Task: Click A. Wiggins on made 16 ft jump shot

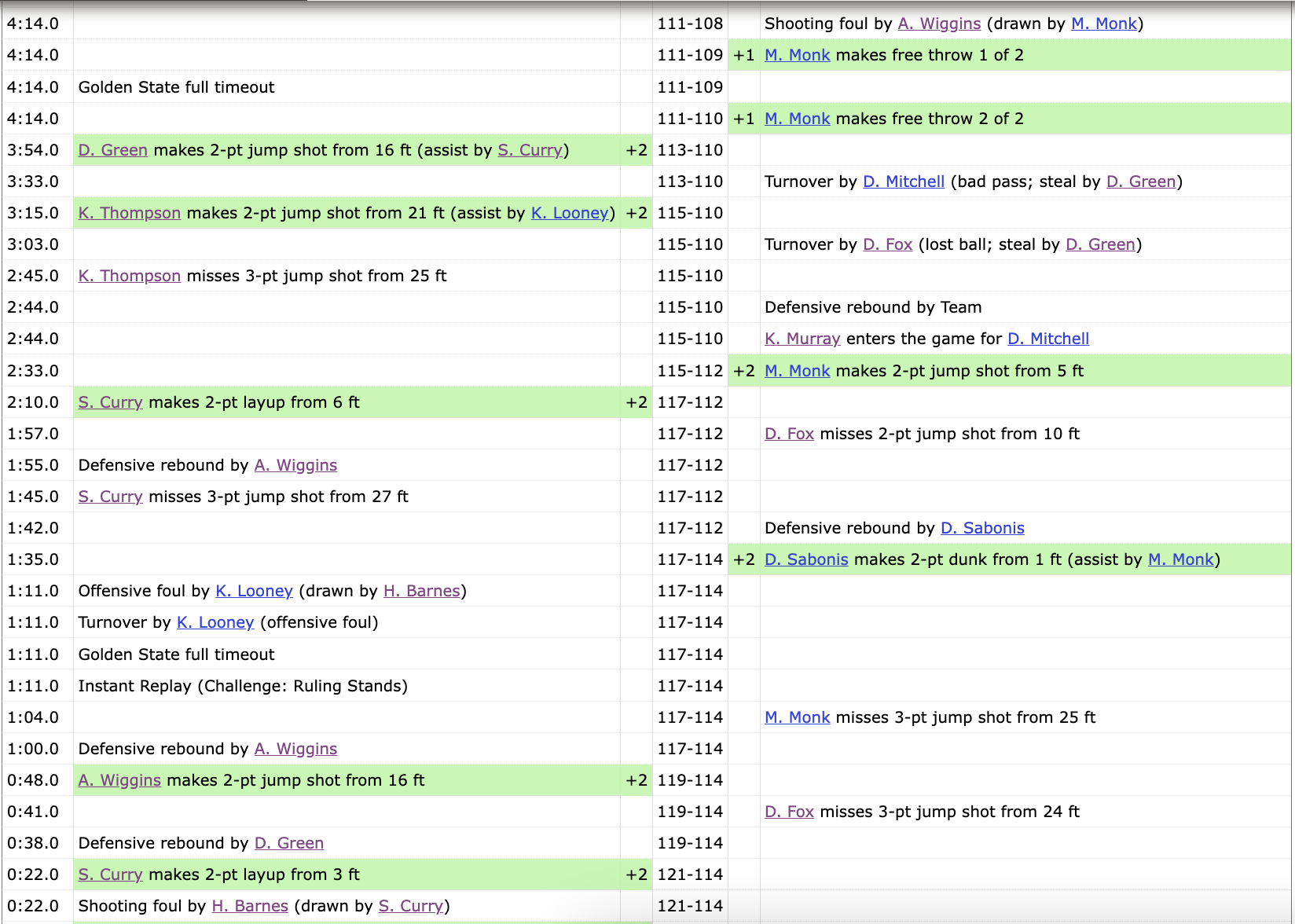Action: tap(119, 780)
